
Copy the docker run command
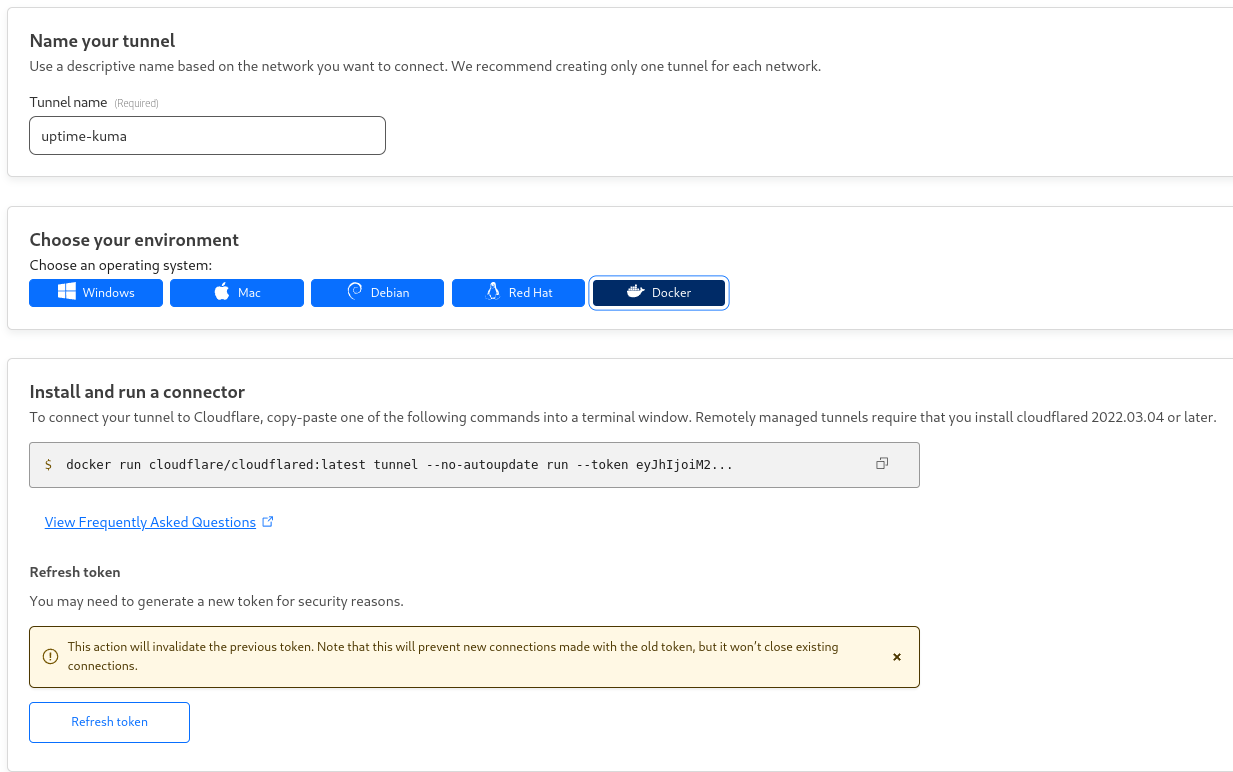(882, 464)
